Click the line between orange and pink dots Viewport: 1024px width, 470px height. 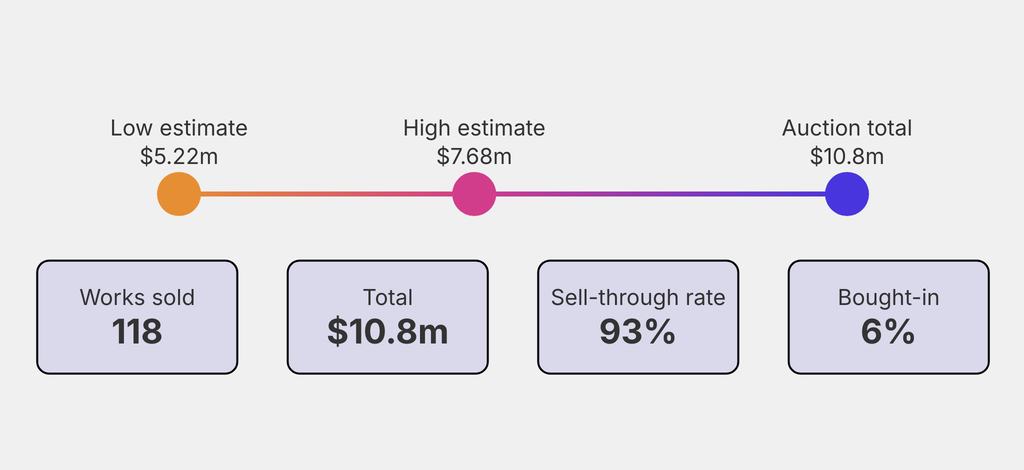tap(326, 194)
